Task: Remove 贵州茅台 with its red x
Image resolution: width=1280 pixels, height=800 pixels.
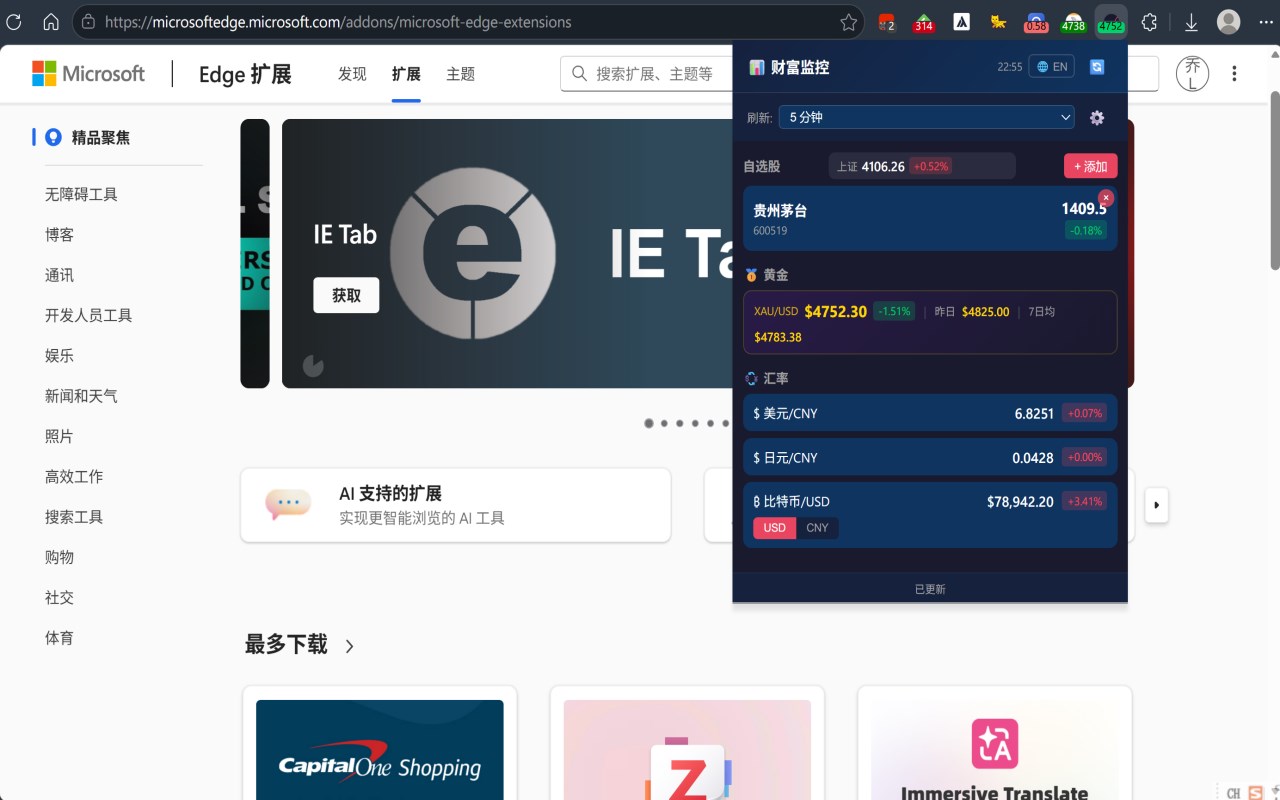Action: click(x=1106, y=198)
